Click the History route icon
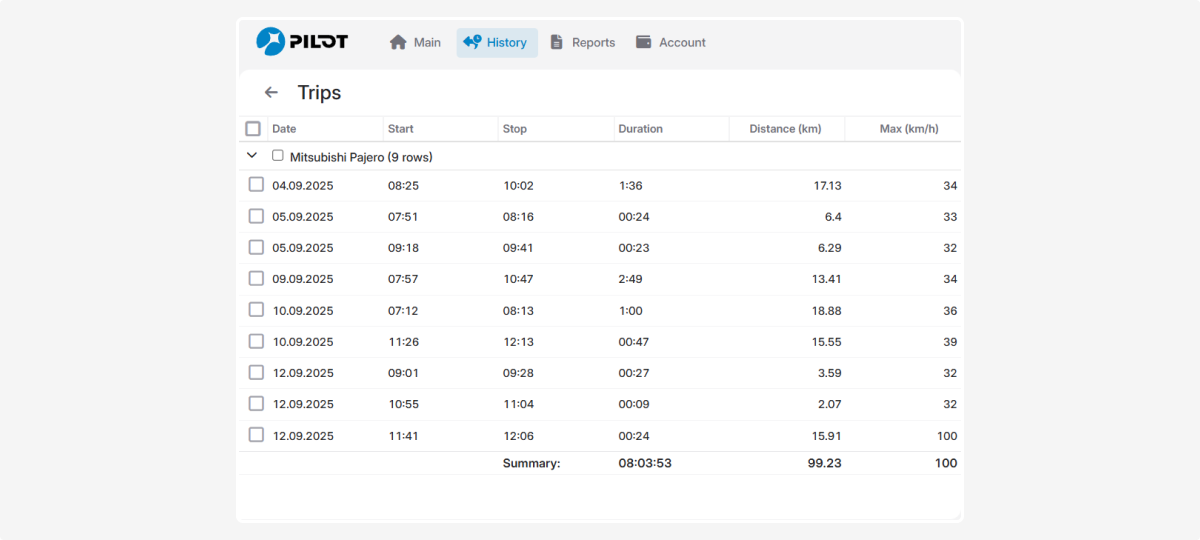The width and height of the screenshot is (1200, 540). 472,42
